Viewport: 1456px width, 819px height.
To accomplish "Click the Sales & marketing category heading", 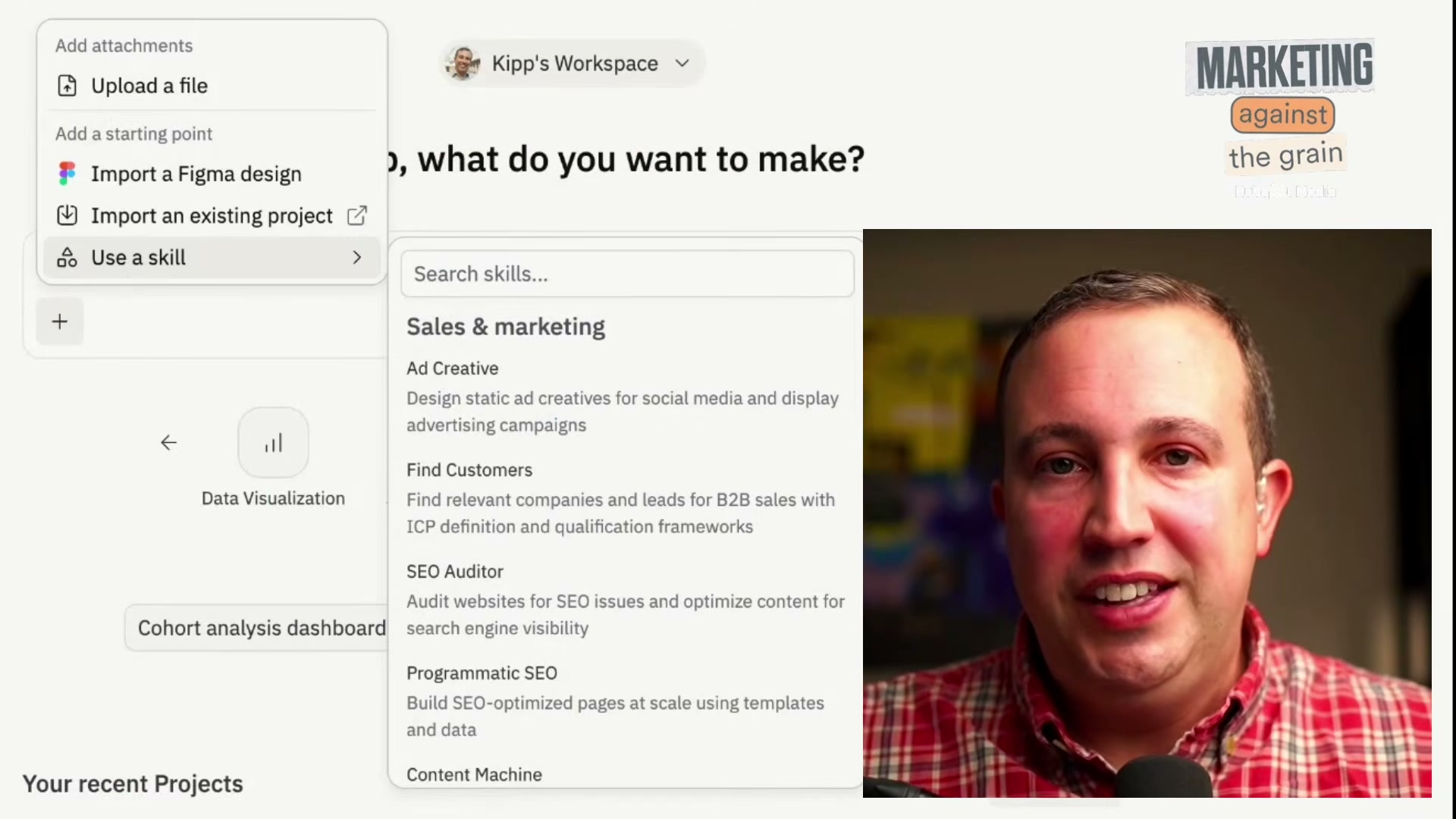I will tap(506, 327).
